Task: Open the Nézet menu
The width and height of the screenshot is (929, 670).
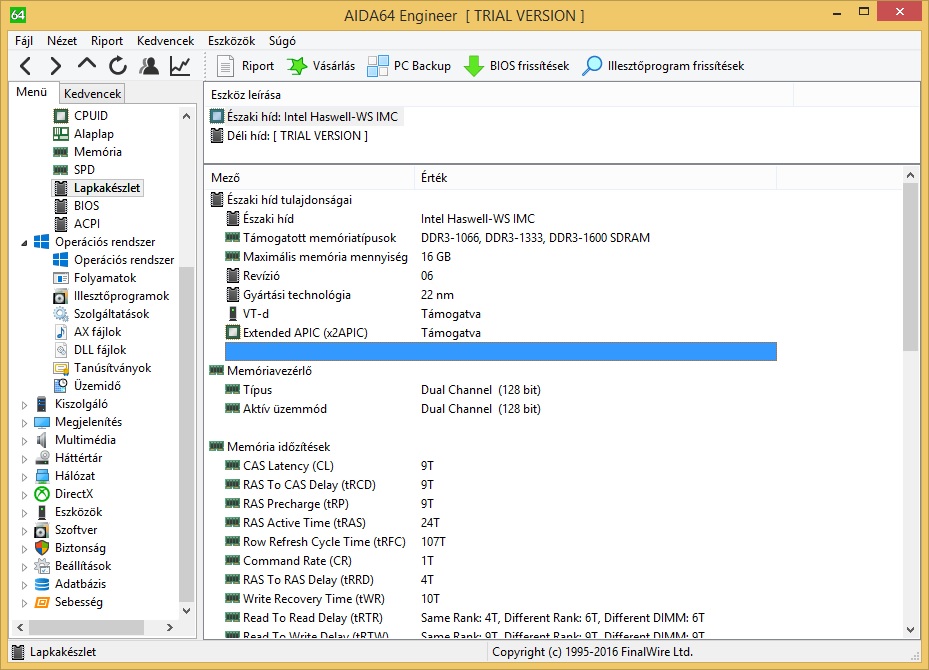Action: (x=62, y=41)
